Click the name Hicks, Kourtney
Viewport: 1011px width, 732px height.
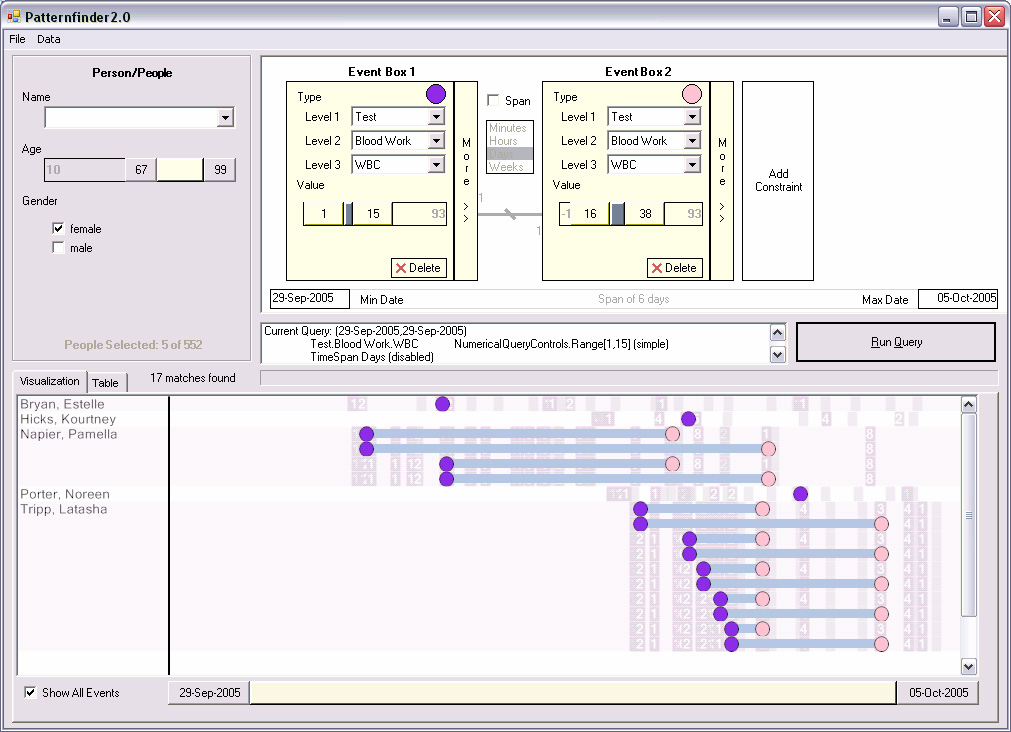coord(68,419)
